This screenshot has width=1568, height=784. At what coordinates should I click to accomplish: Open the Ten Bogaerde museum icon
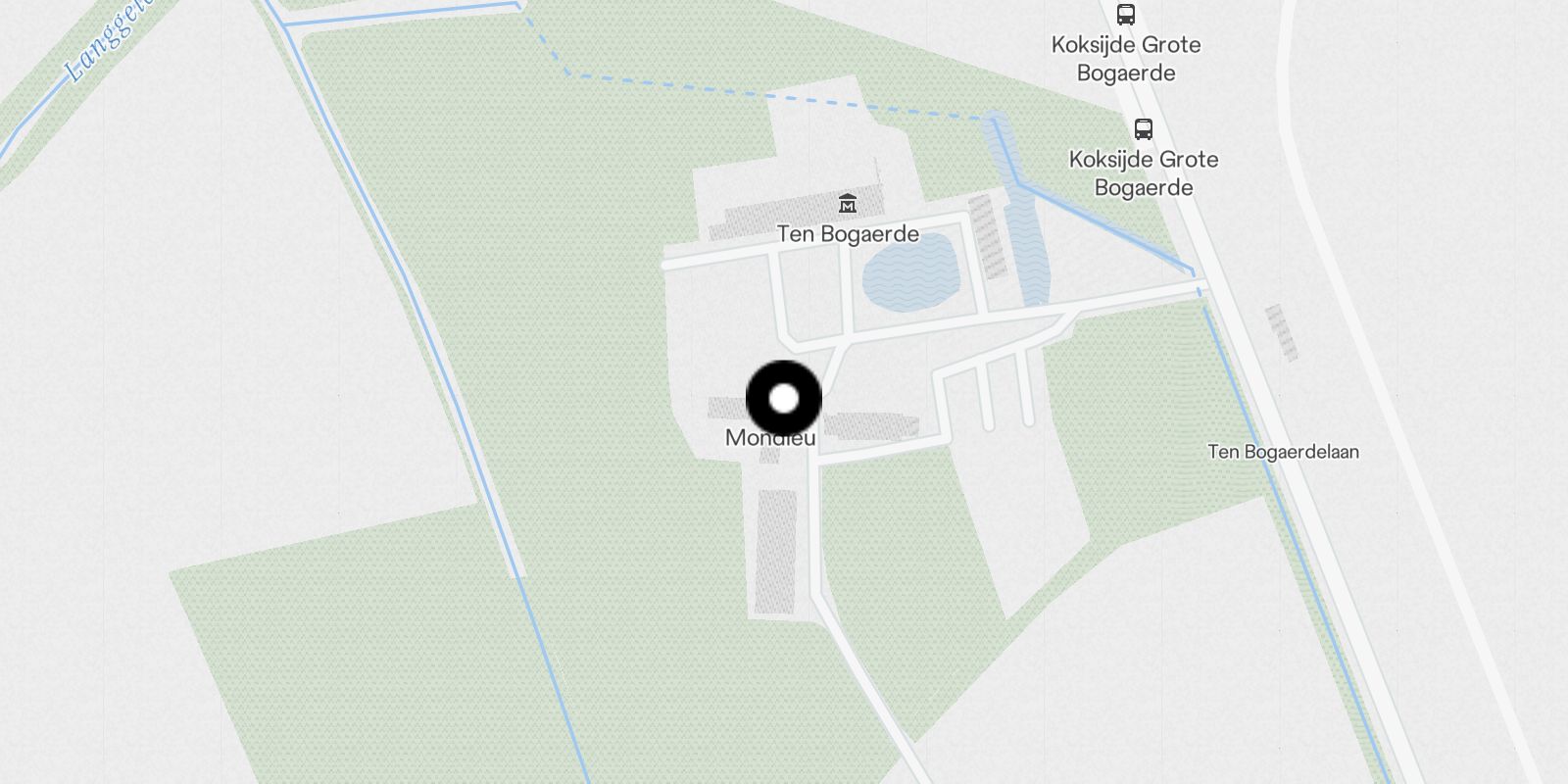click(x=848, y=203)
